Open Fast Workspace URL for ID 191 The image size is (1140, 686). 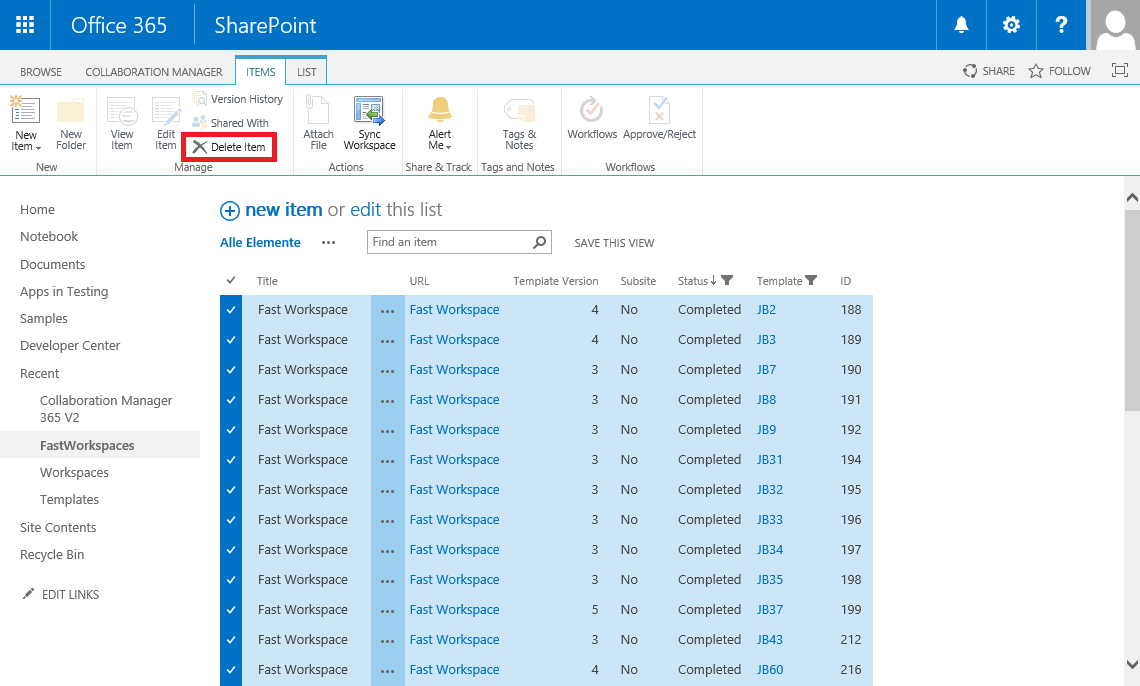tap(454, 400)
